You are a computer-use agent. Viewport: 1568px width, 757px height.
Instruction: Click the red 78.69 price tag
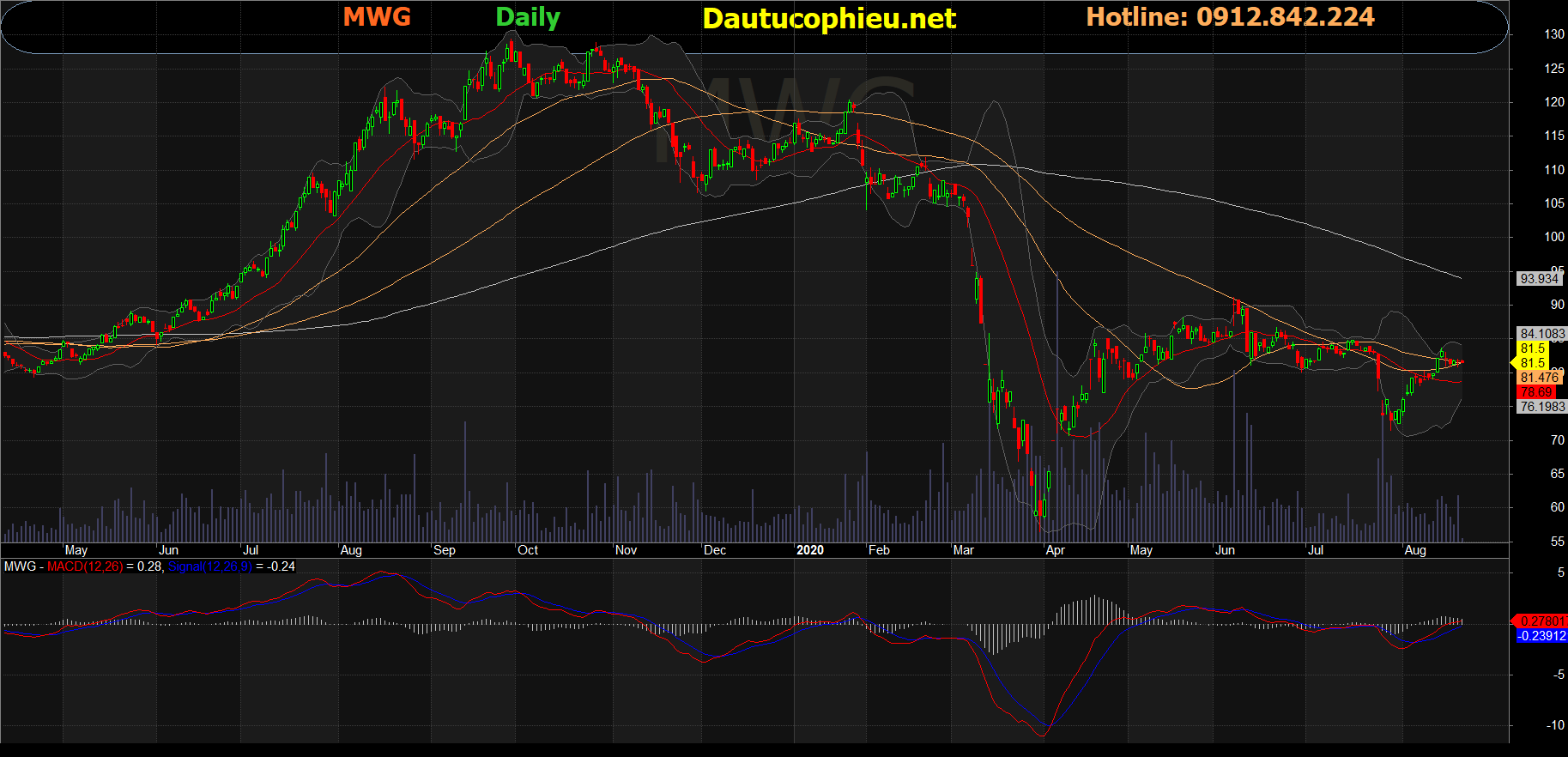1536,392
